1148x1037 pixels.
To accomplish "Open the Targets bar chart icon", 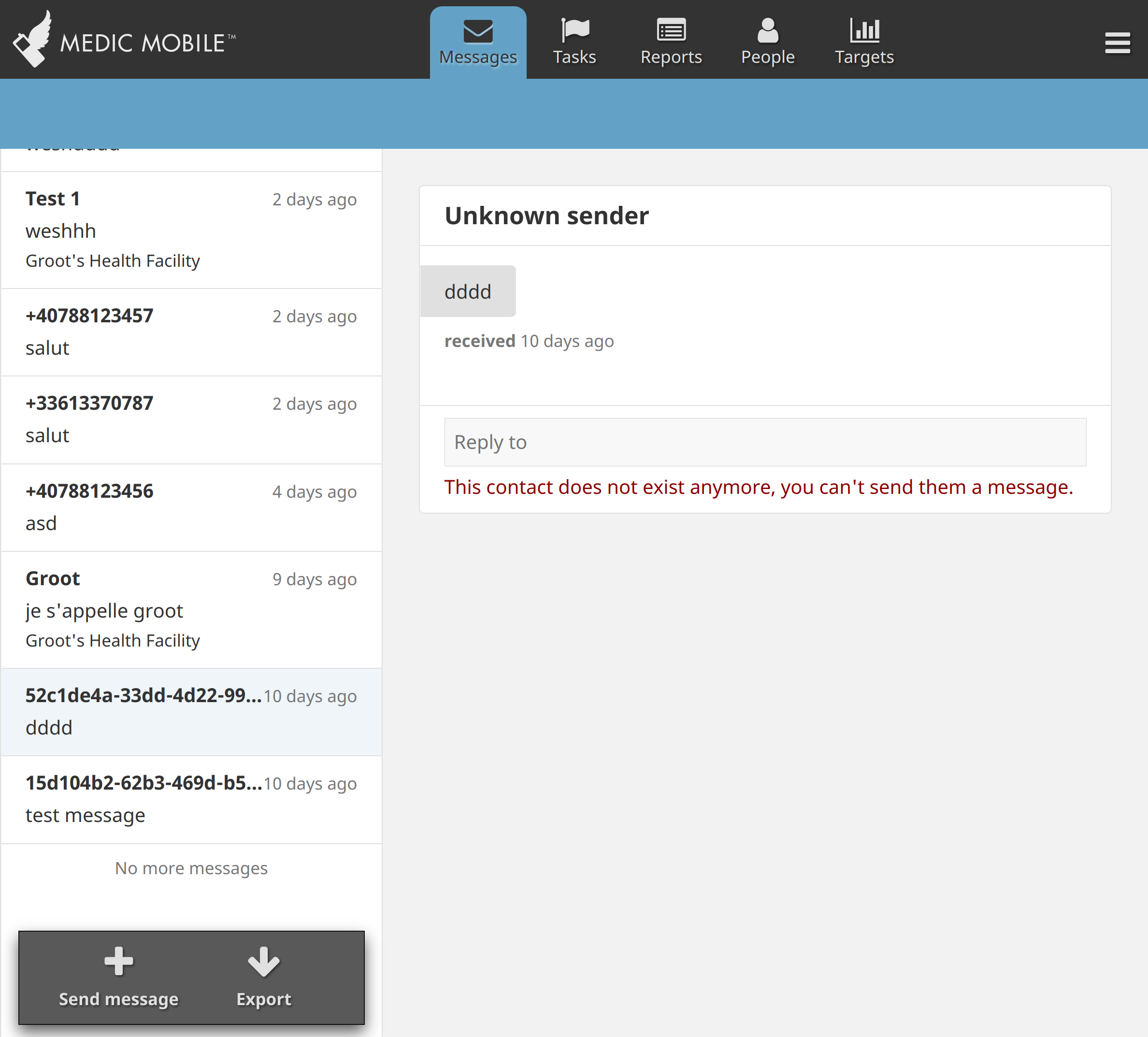I will [x=863, y=31].
